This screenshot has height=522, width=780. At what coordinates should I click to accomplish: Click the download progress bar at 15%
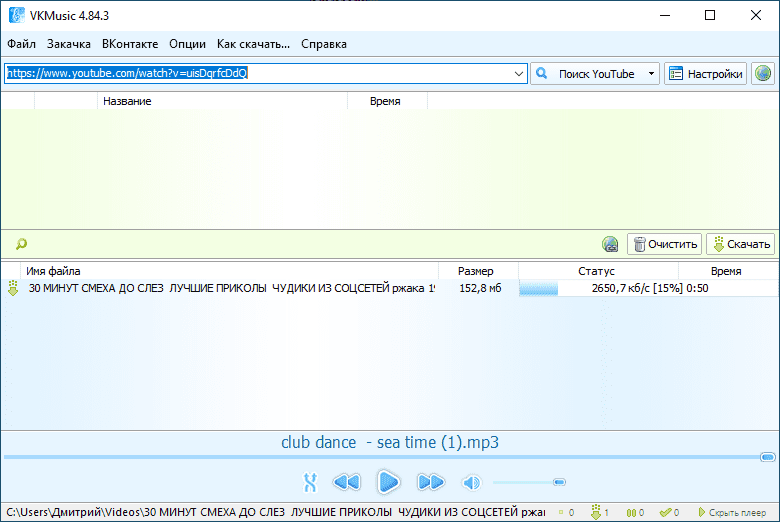pyautogui.click(x=538, y=289)
